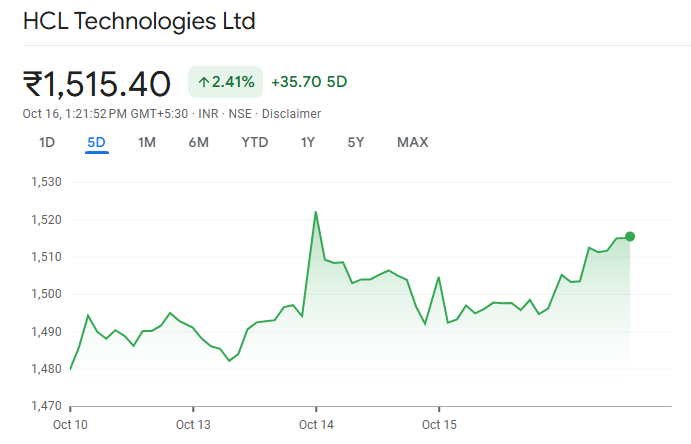Click the Oct 14 peak on chart
Viewport: 691px width, 444px height.
pos(316,212)
